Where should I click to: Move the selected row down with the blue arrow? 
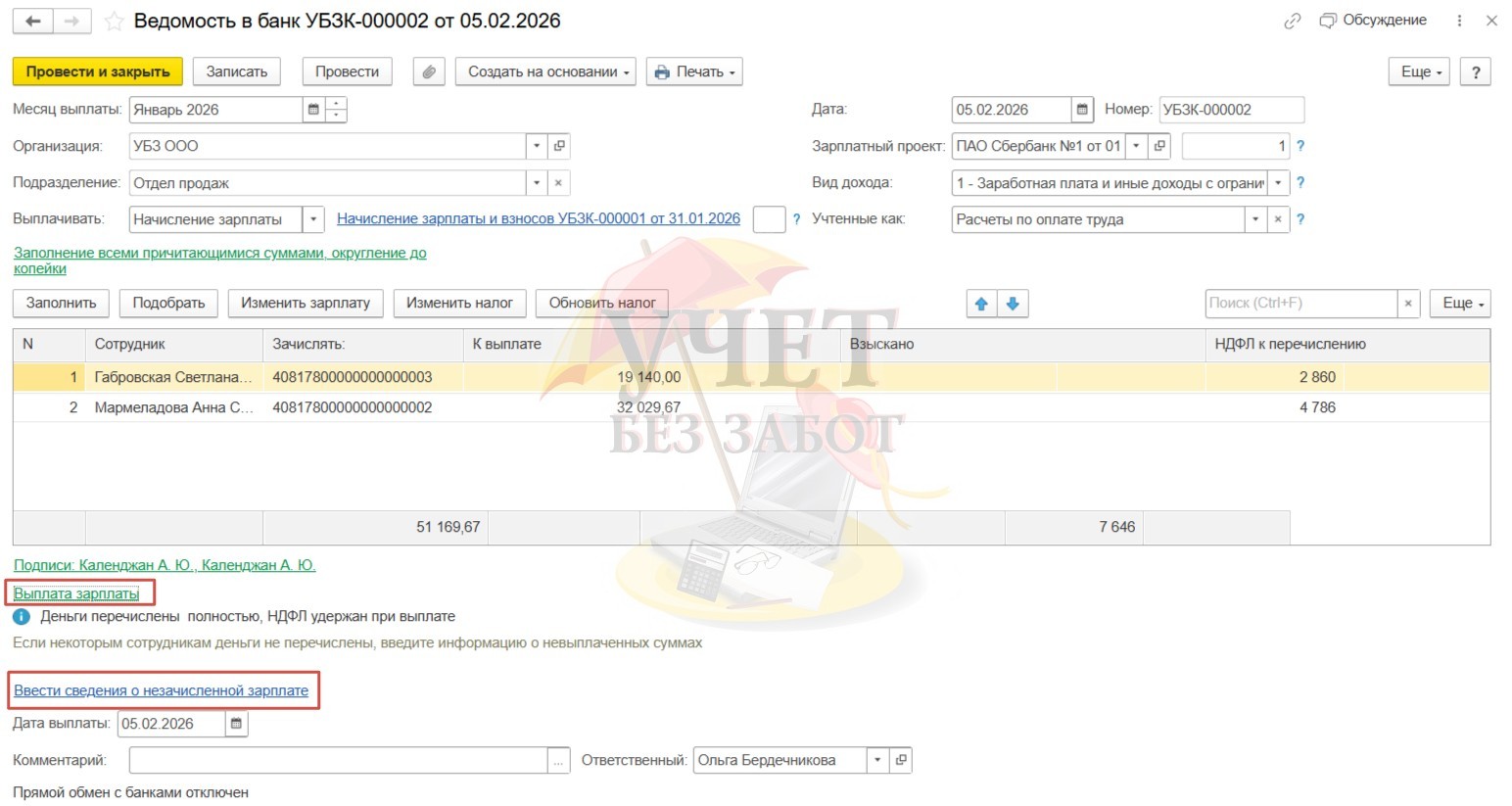[x=1014, y=304]
